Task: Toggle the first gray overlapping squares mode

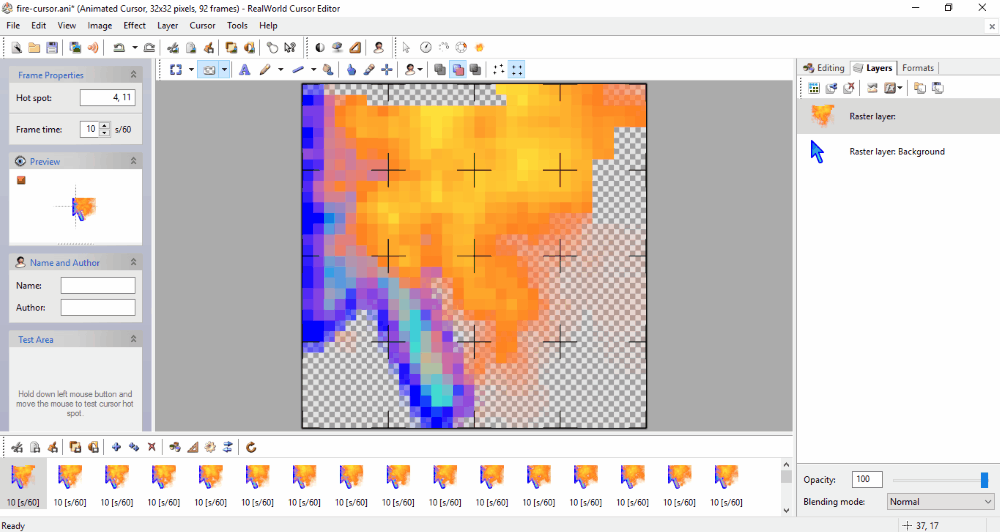Action: [440, 70]
